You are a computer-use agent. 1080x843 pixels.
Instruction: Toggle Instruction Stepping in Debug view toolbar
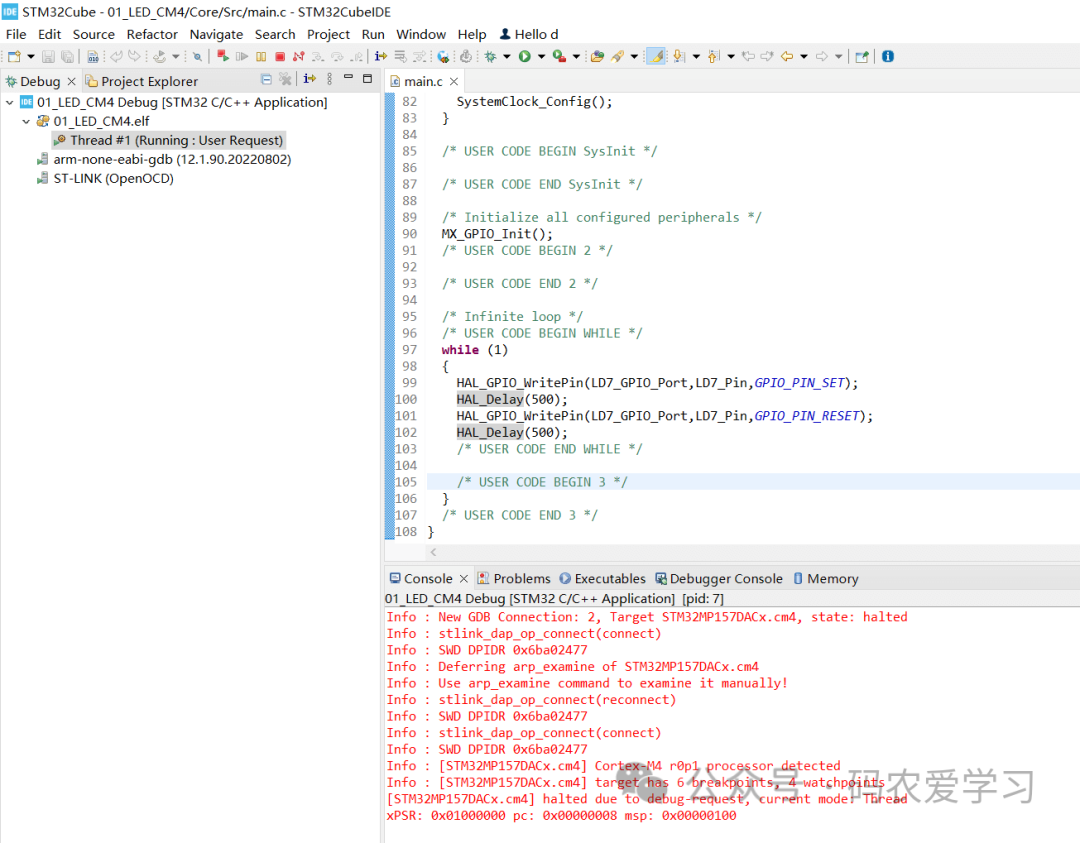(310, 79)
